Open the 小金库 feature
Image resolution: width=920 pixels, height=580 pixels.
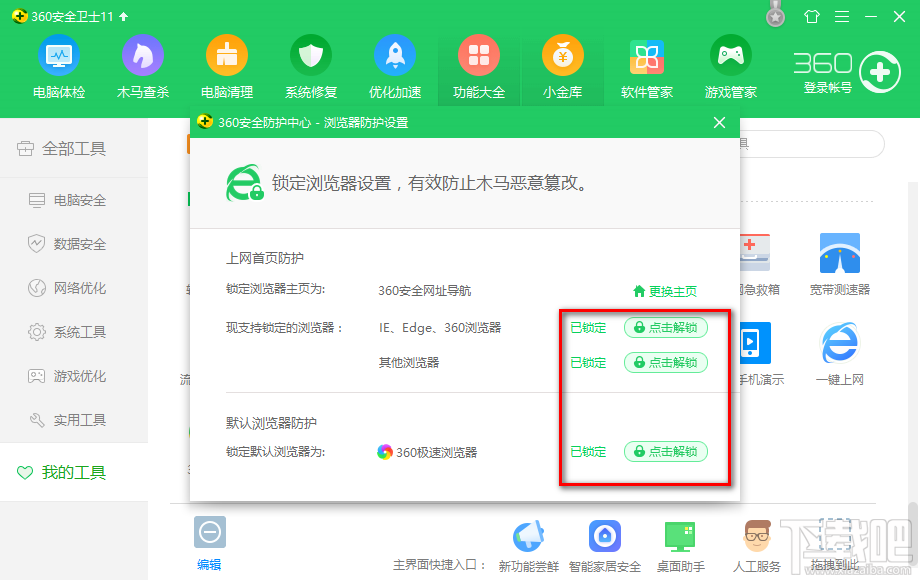coord(562,65)
